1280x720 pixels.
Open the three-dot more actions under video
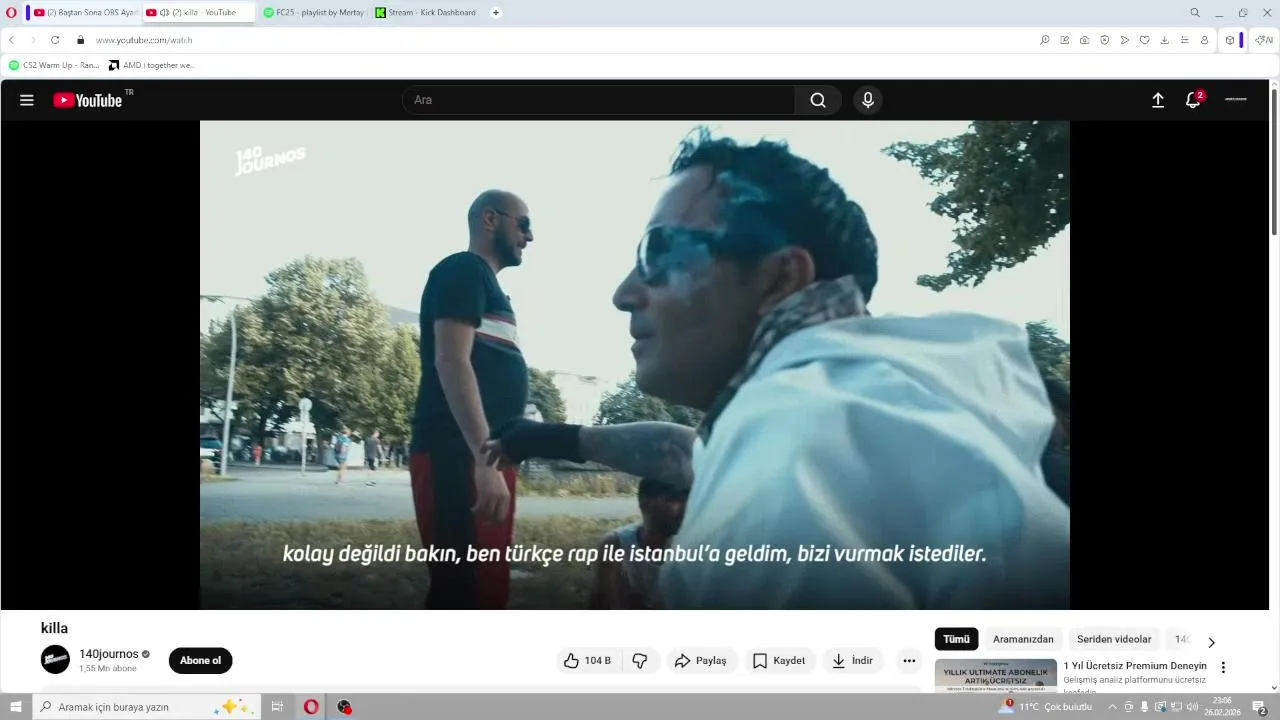(909, 661)
